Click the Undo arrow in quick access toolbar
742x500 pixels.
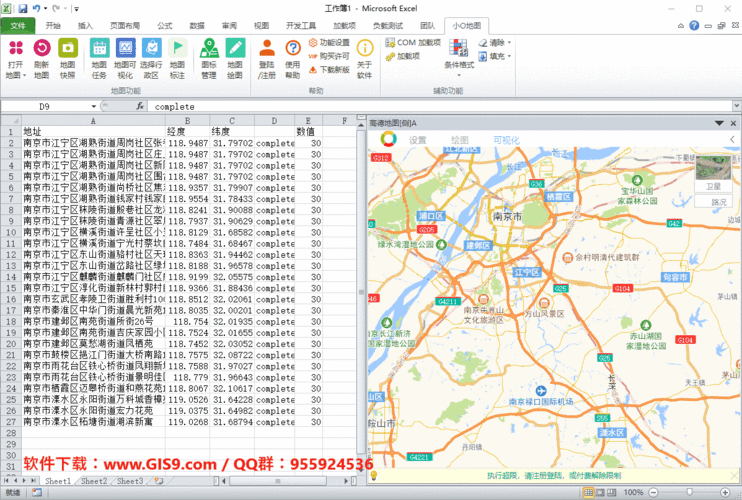pos(37,9)
